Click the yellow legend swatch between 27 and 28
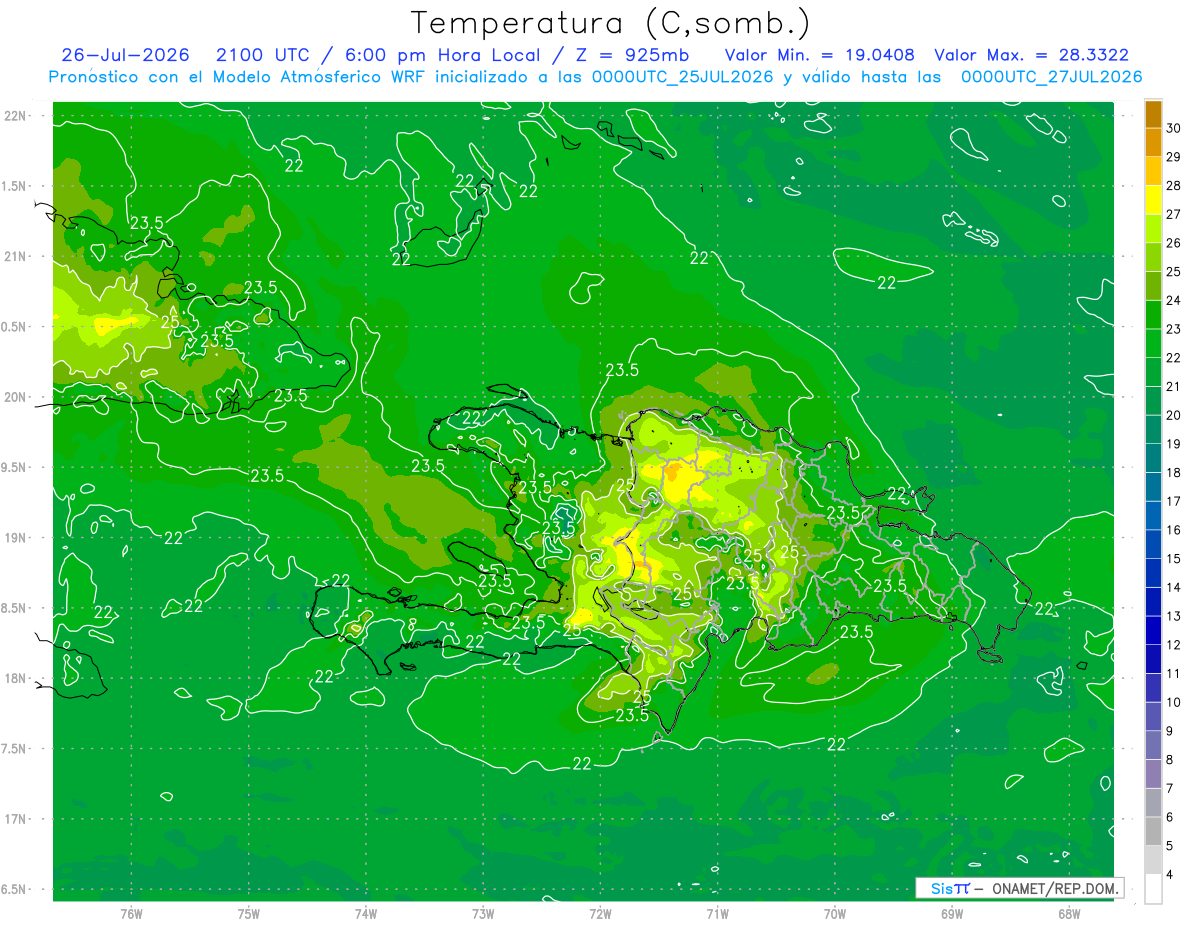Screen dimensions: 1200x927 pos(1153,200)
